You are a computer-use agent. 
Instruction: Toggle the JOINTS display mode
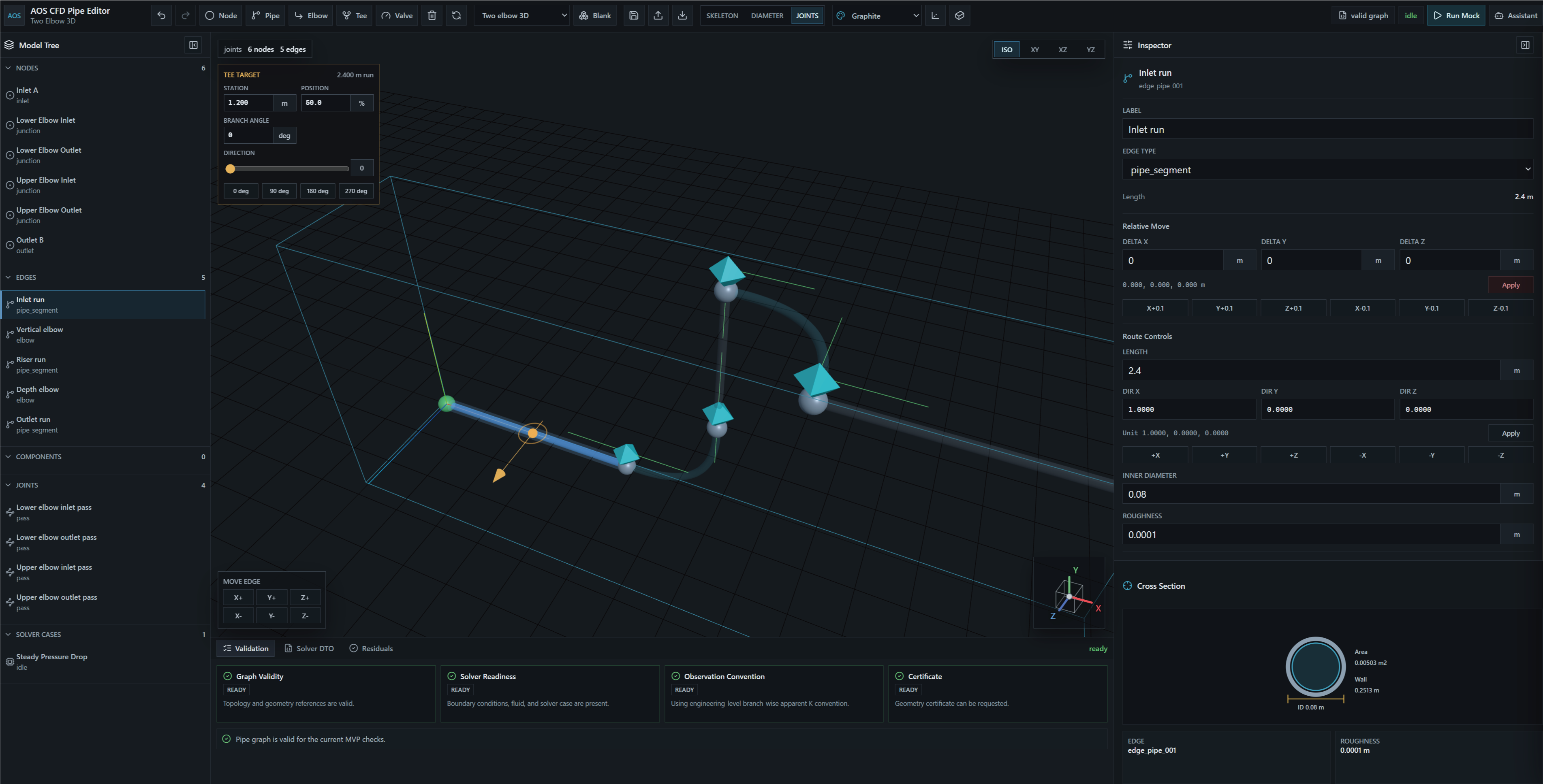click(x=807, y=15)
